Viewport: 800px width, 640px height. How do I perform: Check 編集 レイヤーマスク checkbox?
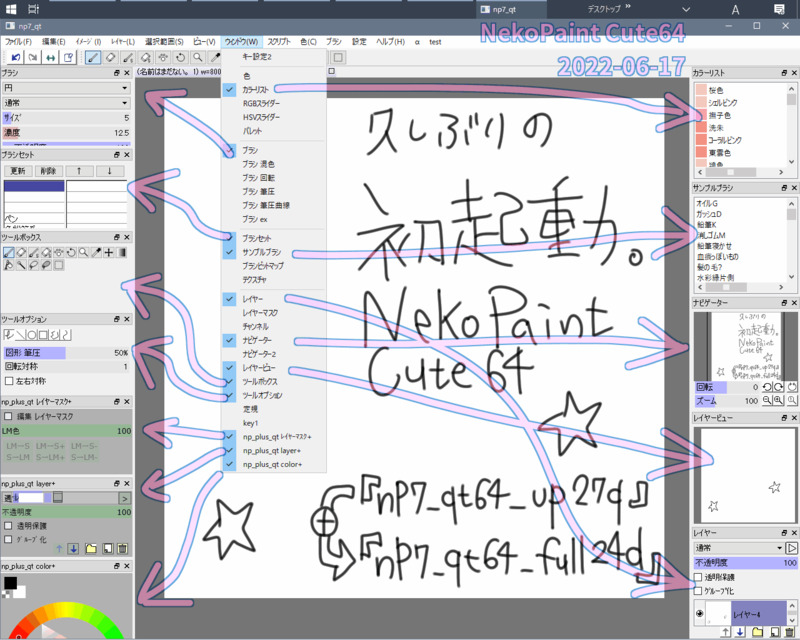(x=8, y=416)
